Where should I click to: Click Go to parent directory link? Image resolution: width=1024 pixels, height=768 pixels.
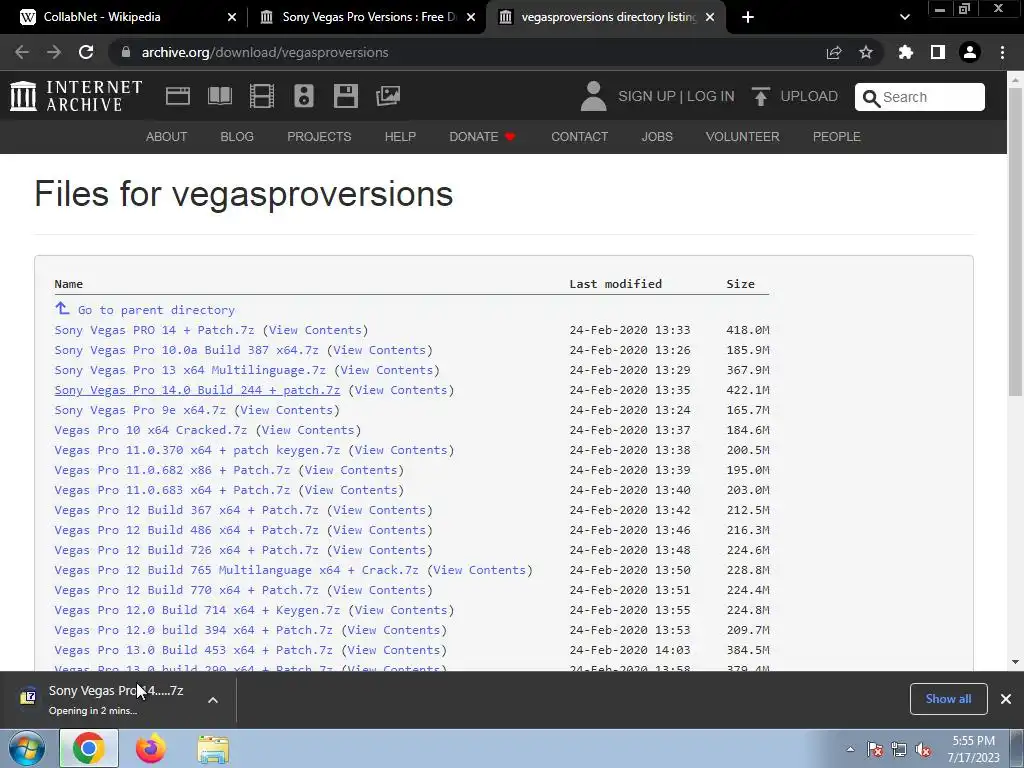(x=156, y=310)
